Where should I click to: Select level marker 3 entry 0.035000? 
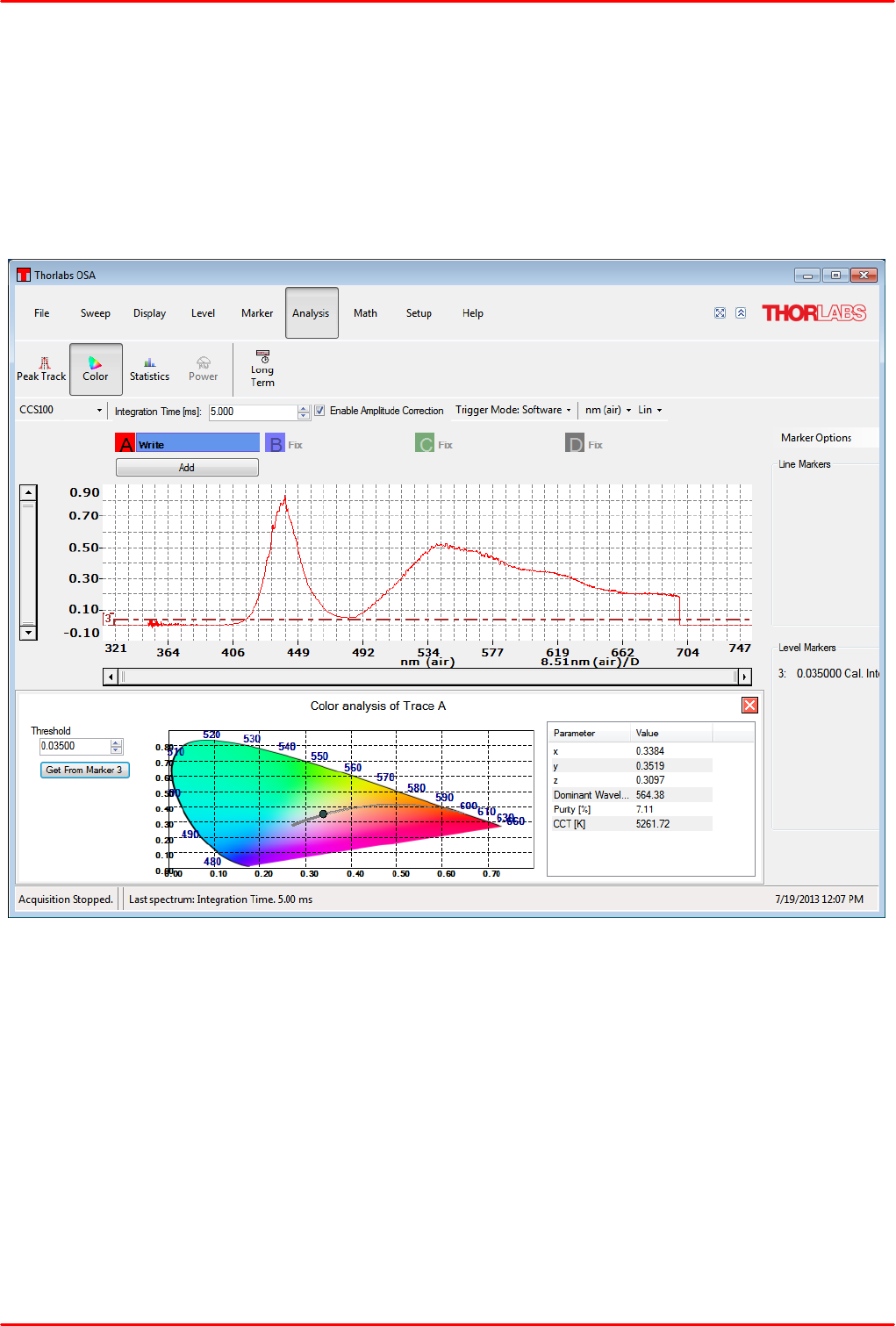coord(828,673)
